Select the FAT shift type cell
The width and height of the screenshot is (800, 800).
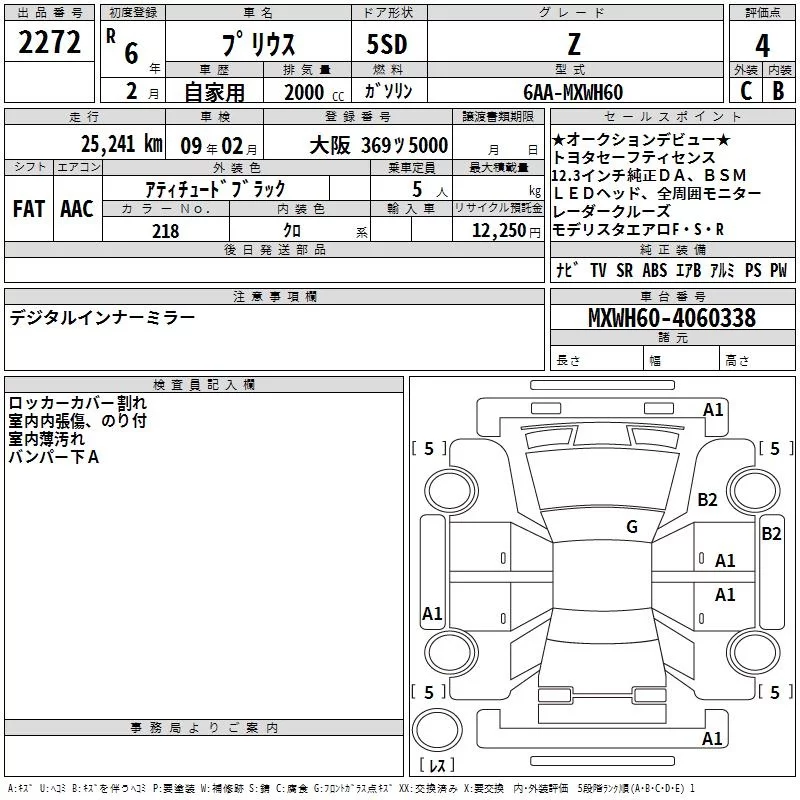29,208
